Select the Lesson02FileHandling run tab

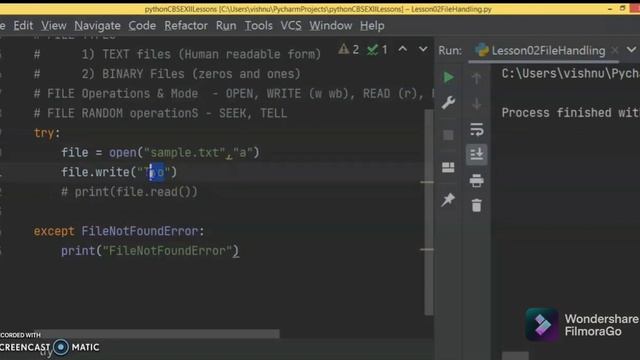coord(548,51)
